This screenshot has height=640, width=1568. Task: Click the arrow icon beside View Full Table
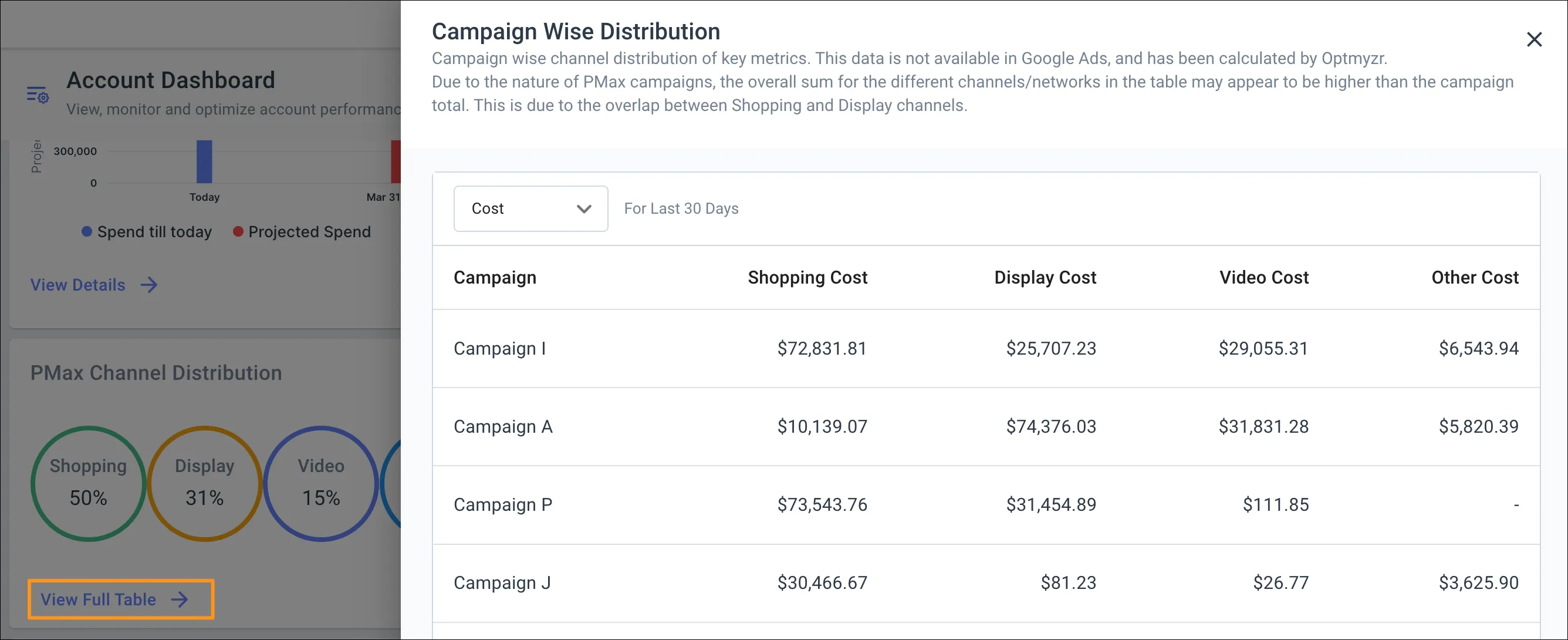coord(180,599)
